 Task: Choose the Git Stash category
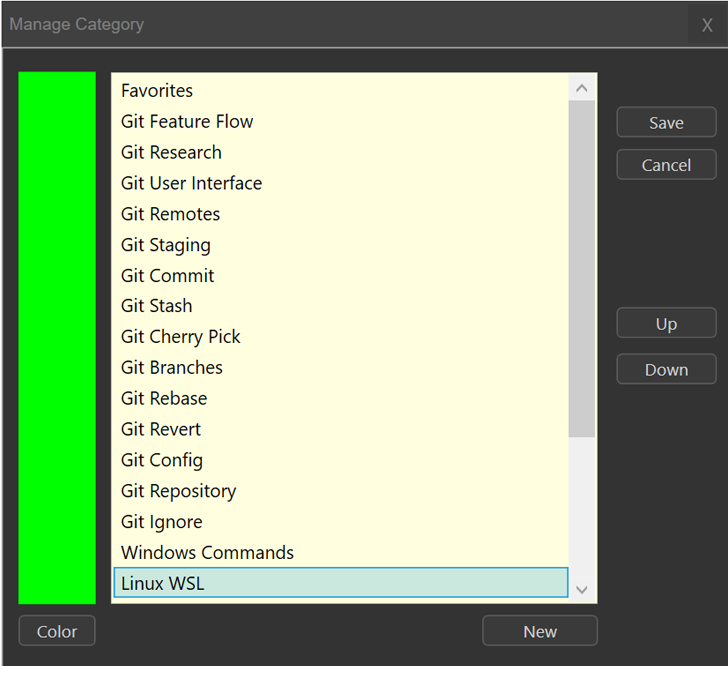pyautogui.click(x=157, y=306)
